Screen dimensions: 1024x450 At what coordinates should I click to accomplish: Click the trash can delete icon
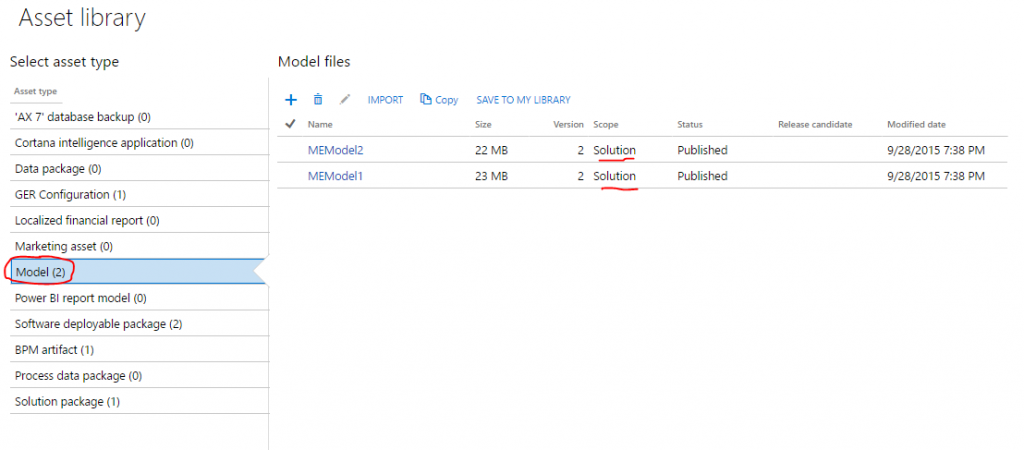(318, 100)
